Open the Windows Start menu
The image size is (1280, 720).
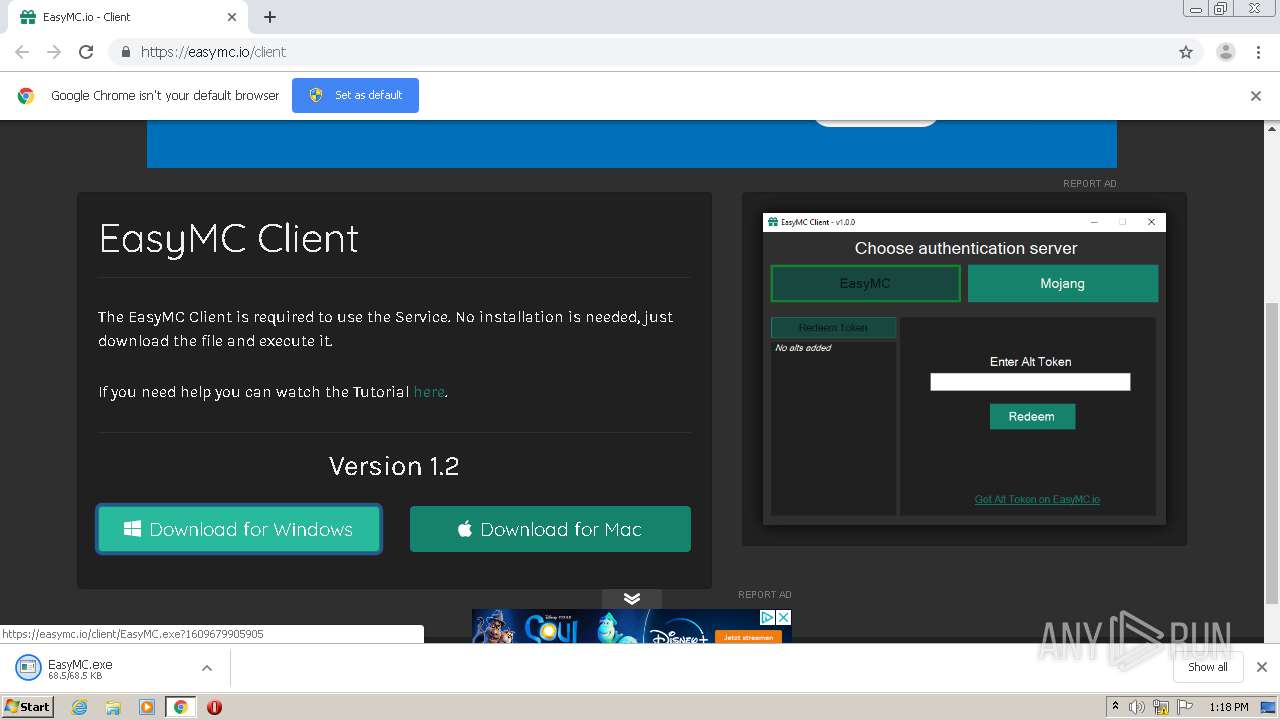coord(28,707)
